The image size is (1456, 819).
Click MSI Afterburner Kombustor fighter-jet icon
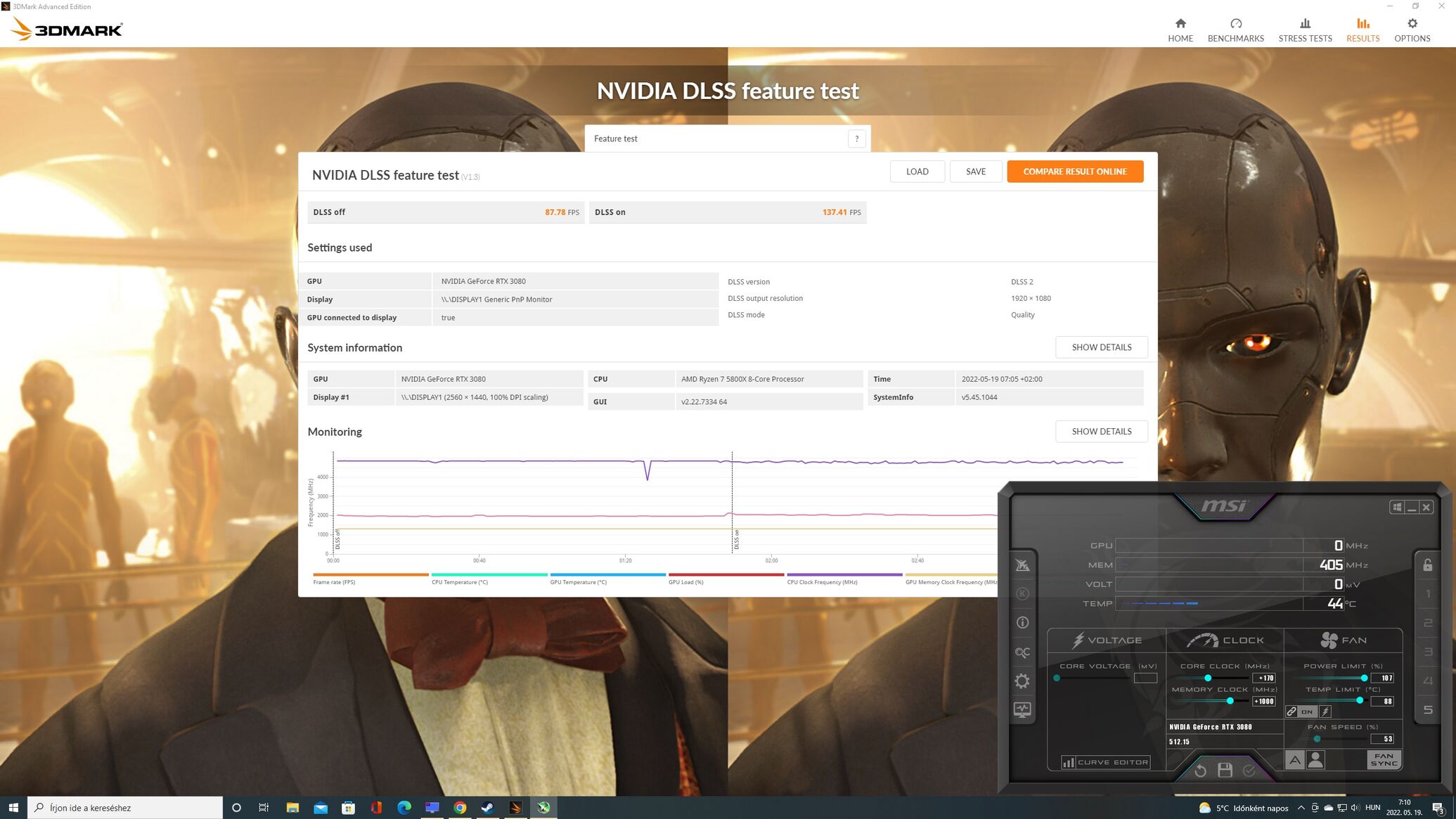click(x=1022, y=565)
